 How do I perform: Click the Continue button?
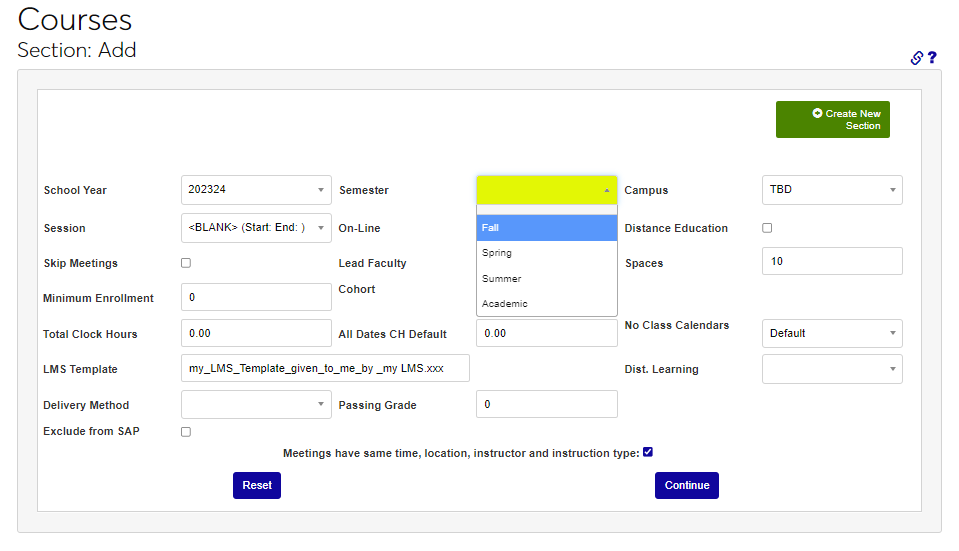coord(686,485)
